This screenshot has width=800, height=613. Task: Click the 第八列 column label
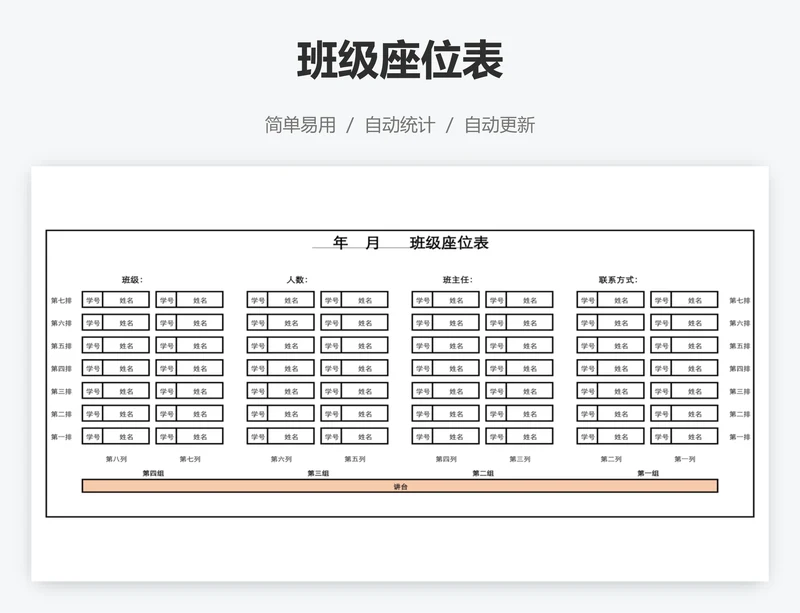point(116,459)
